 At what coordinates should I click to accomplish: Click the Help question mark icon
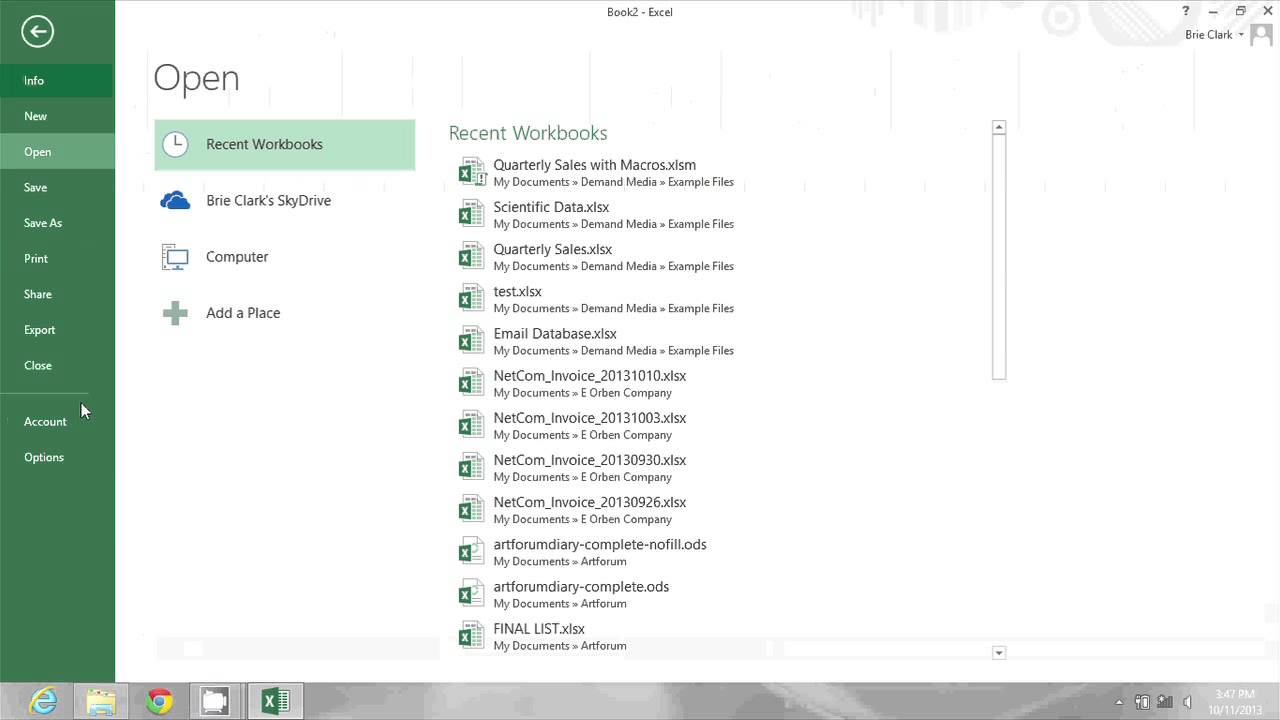1186,11
